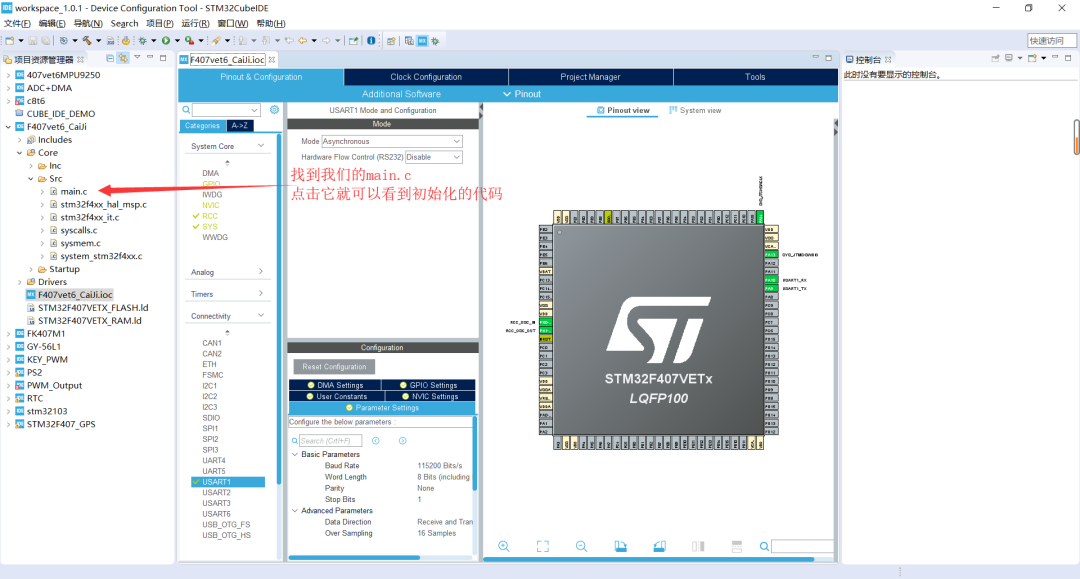Click the parameter Search (Ctrl+F) field
The height and width of the screenshot is (579, 1080).
[x=330, y=441]
